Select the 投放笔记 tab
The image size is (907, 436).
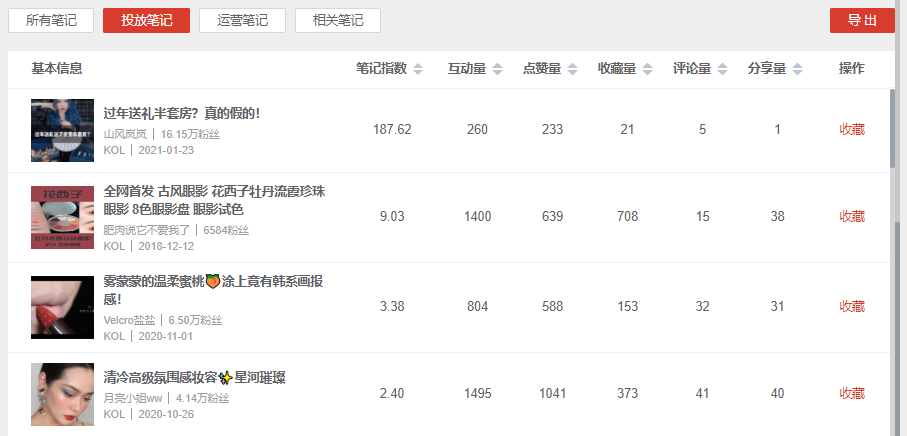[146, 20]
